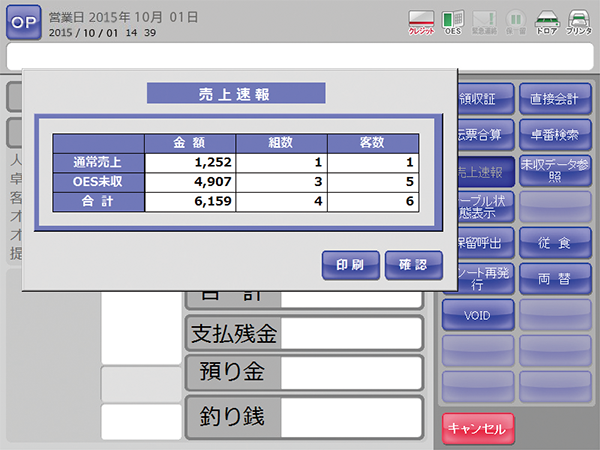
Task: Click the OES未収 row header
Action: tap(98, 182)
